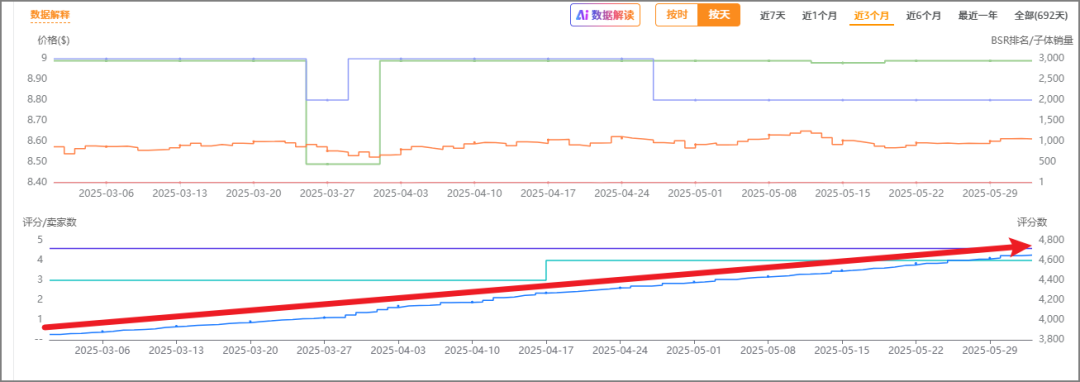This screenshot has height=382, width=1080.
Task: Open the AI 数据解读 button
Action: (605, 15)
